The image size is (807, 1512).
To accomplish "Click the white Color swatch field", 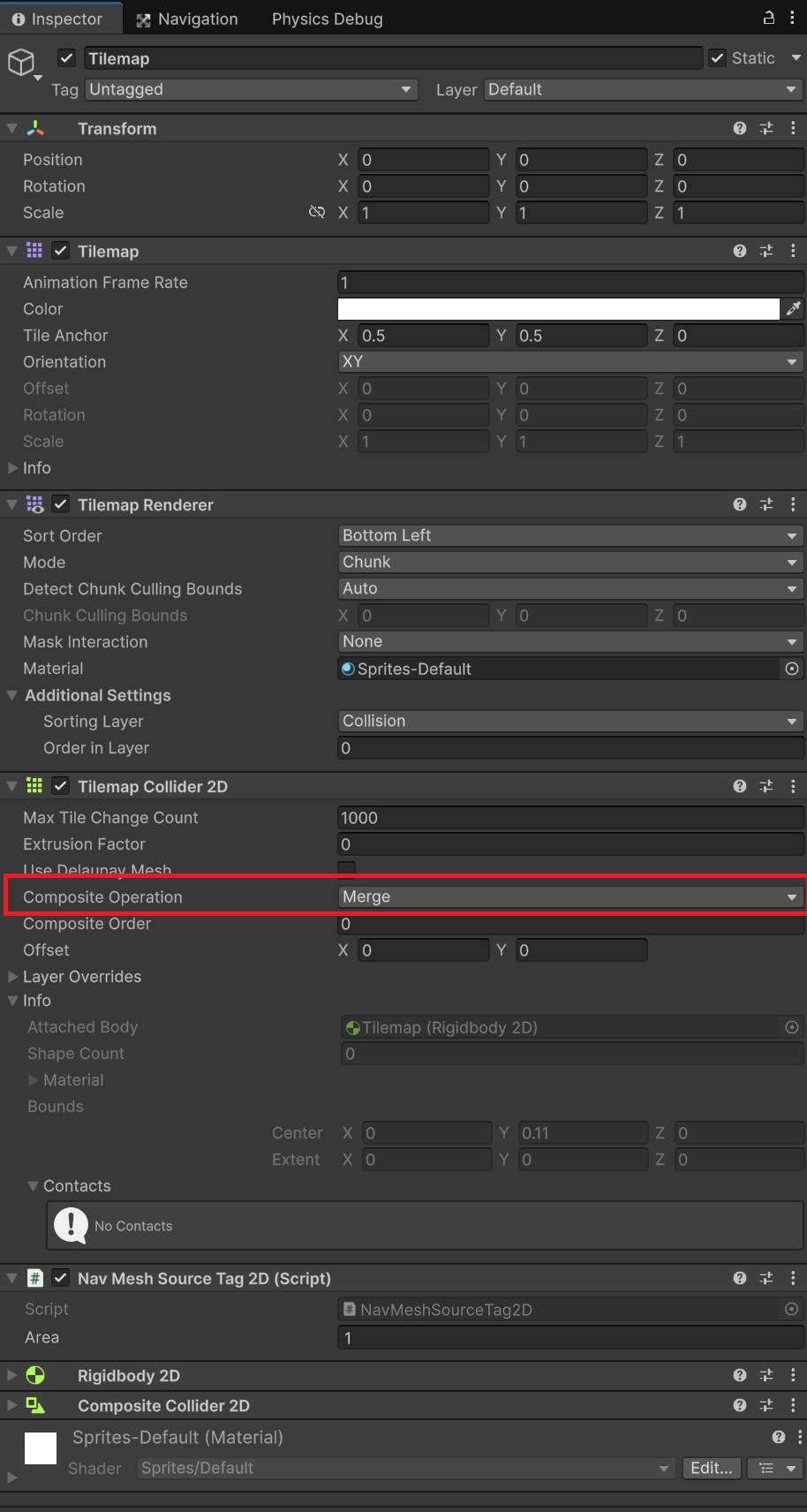I will point(558,308).
